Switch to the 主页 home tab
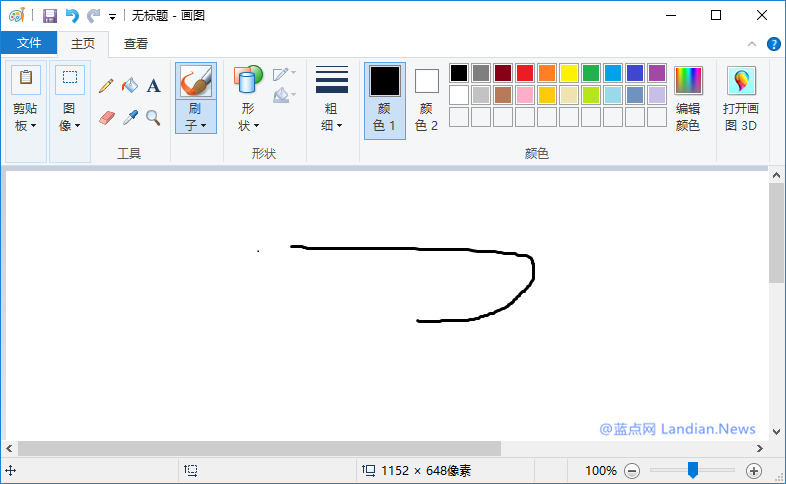 [83, 44]
